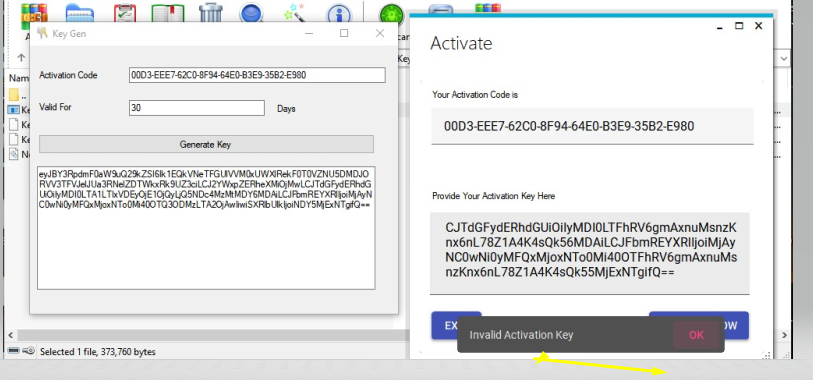Click the generated key output box

tap(206, 228)
